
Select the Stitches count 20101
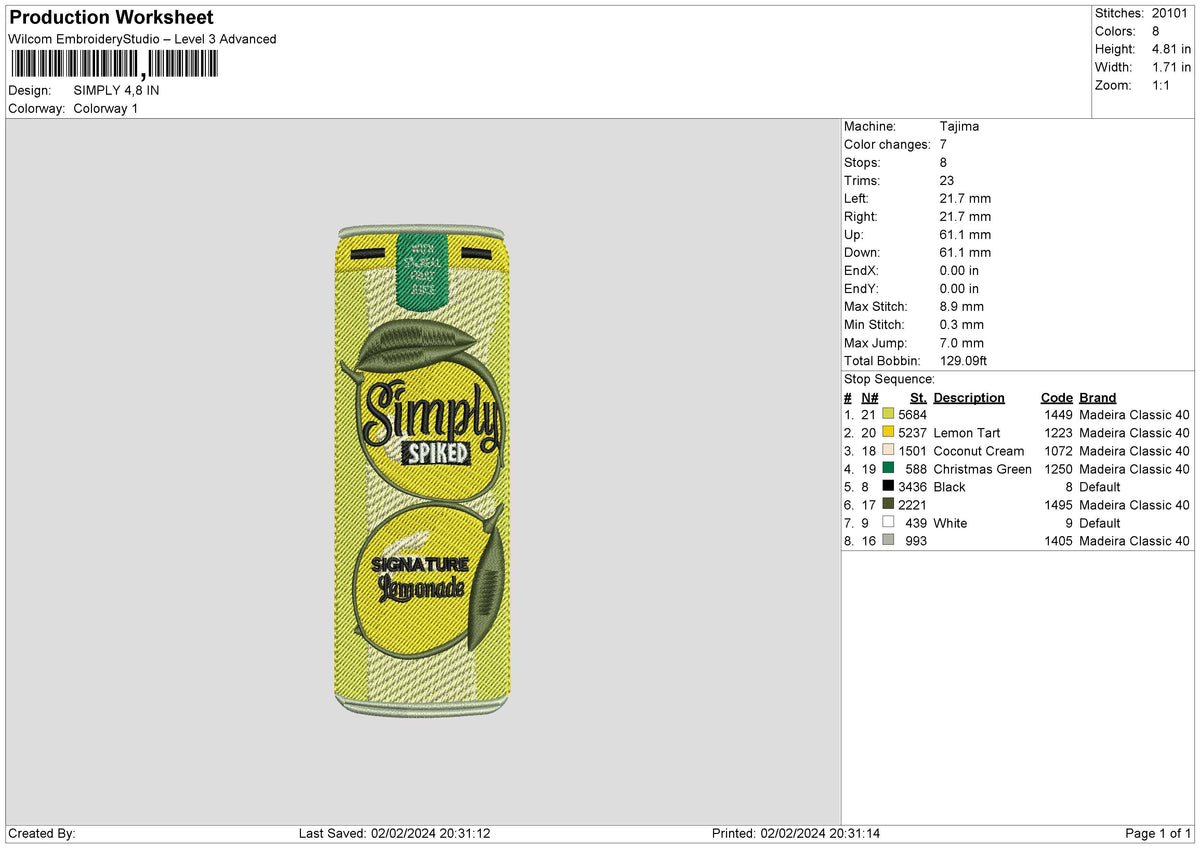1171,13
